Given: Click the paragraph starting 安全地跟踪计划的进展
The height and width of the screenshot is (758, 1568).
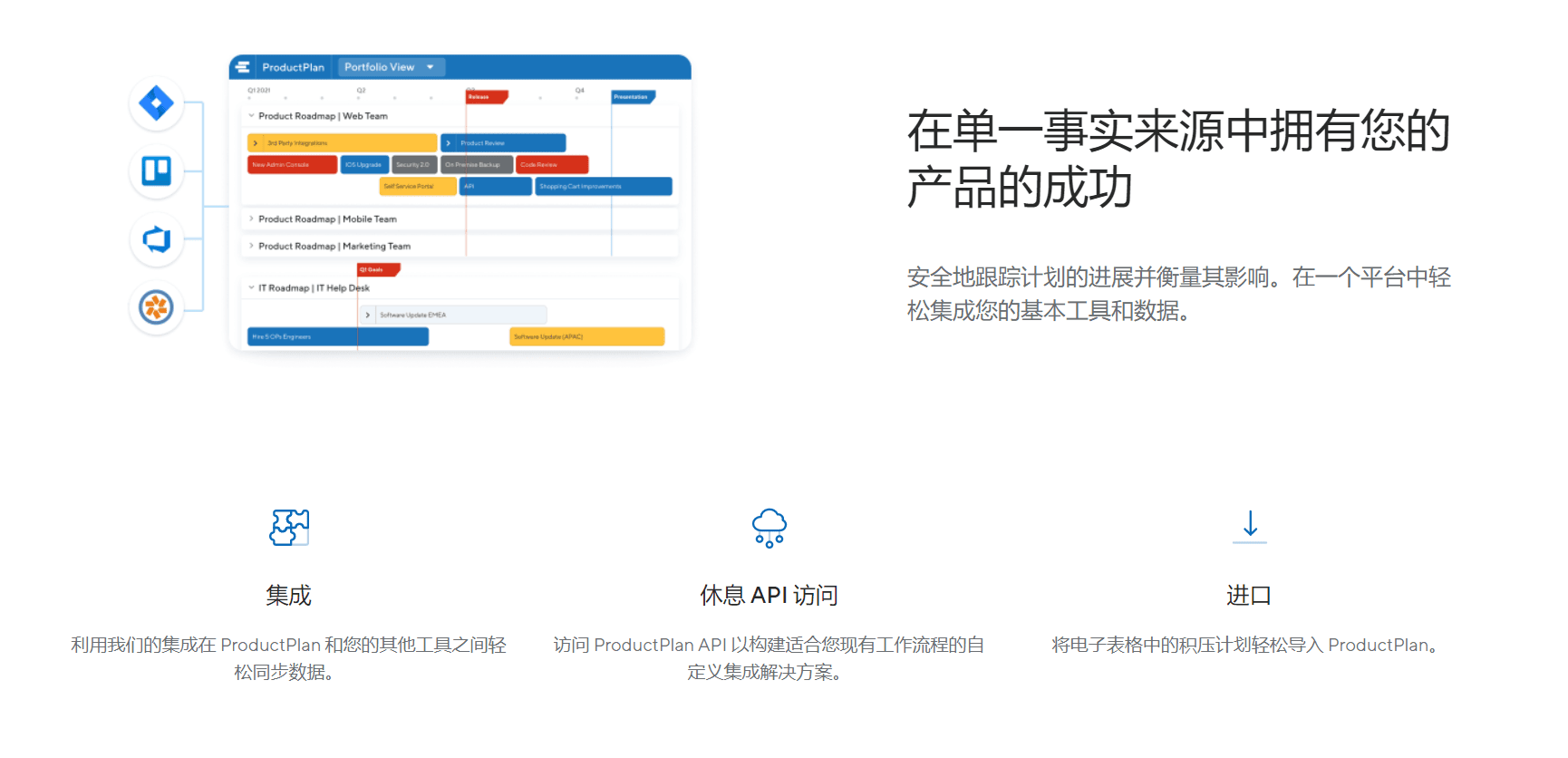Looking at the screenshot, I should tap(1179, 294).
